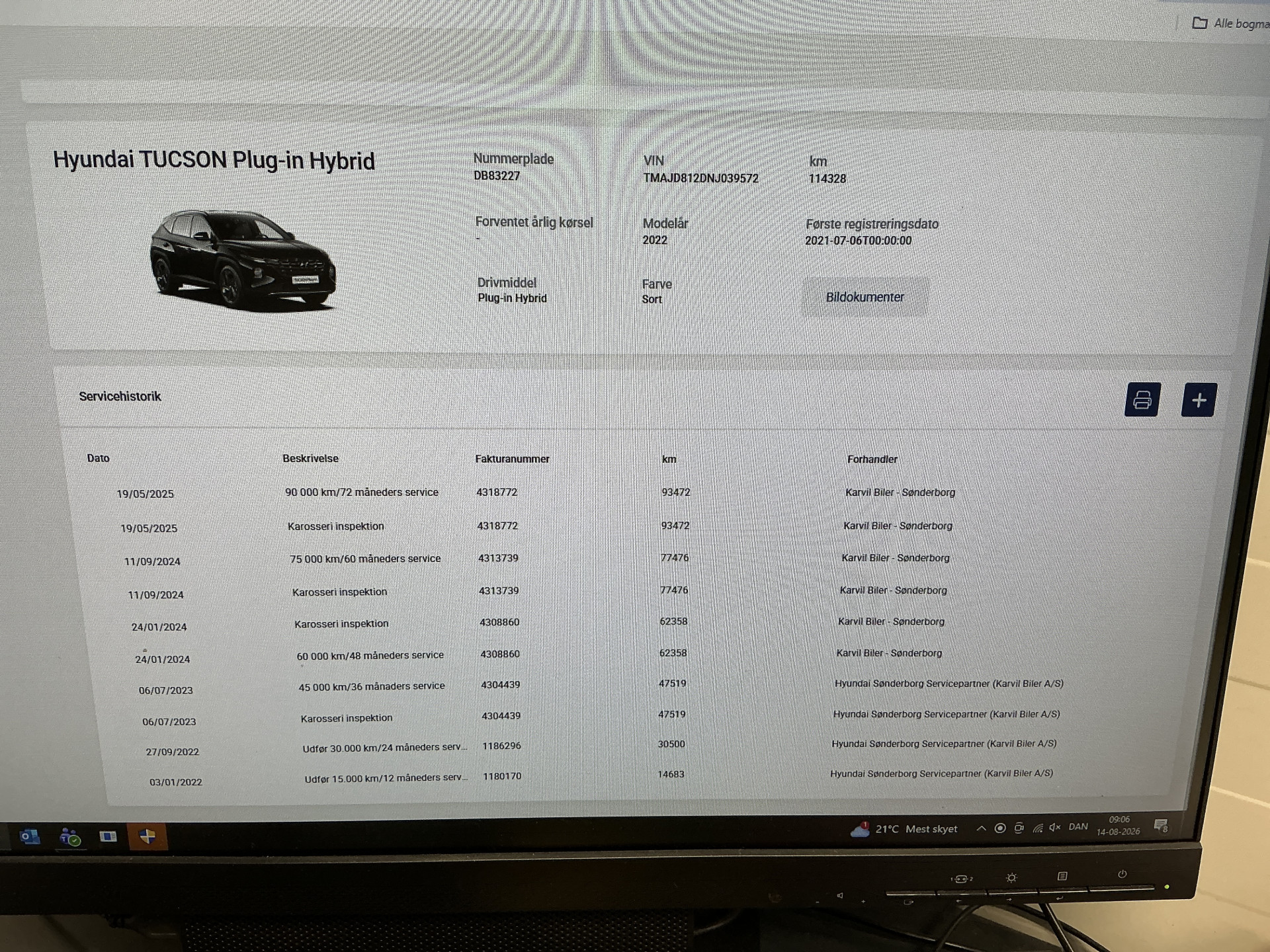Show hidden system tray icons
1270x952 pixels.
click(x=981, y=828)
